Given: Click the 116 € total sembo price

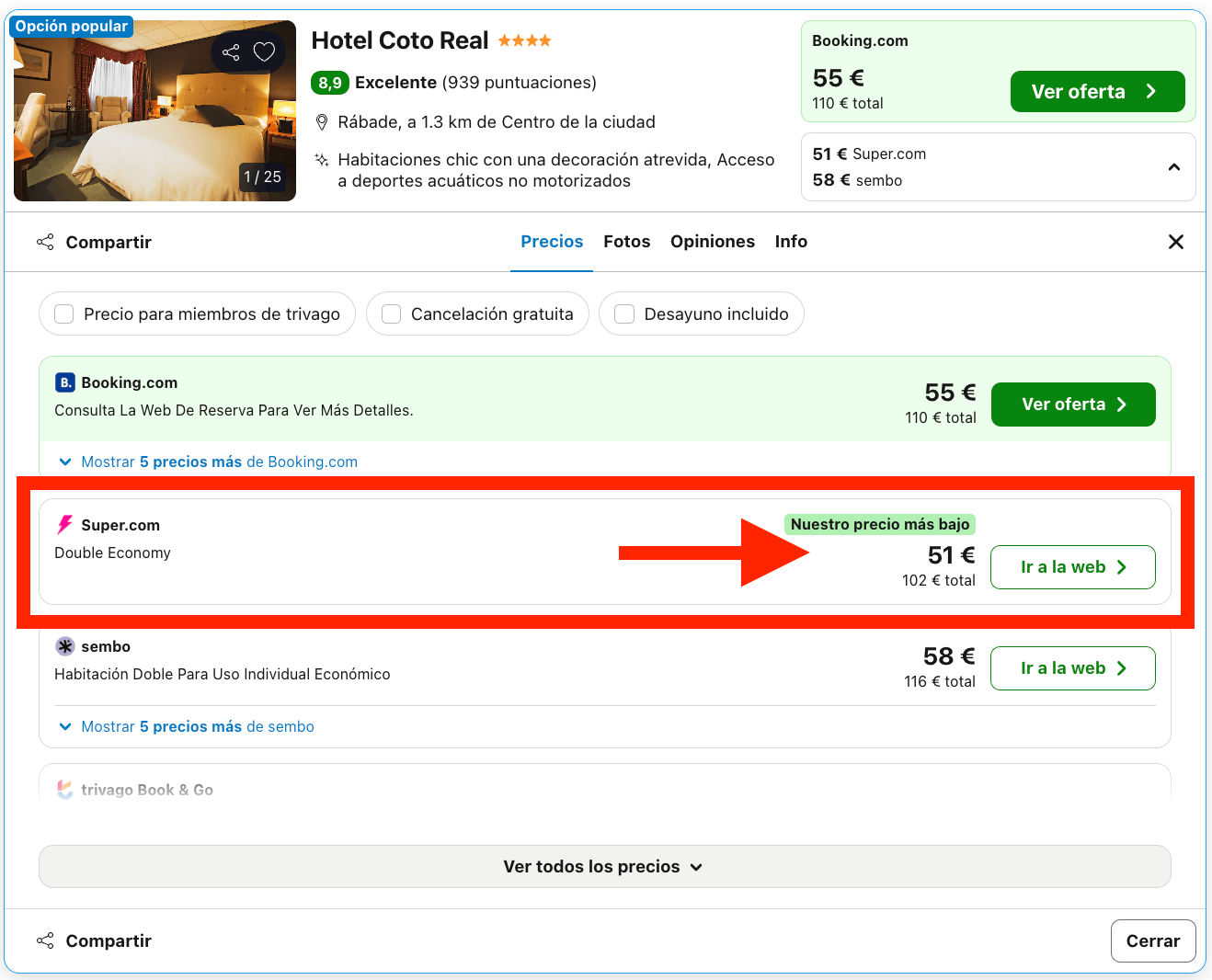Looking at the screenshot, I should (940, 681).
